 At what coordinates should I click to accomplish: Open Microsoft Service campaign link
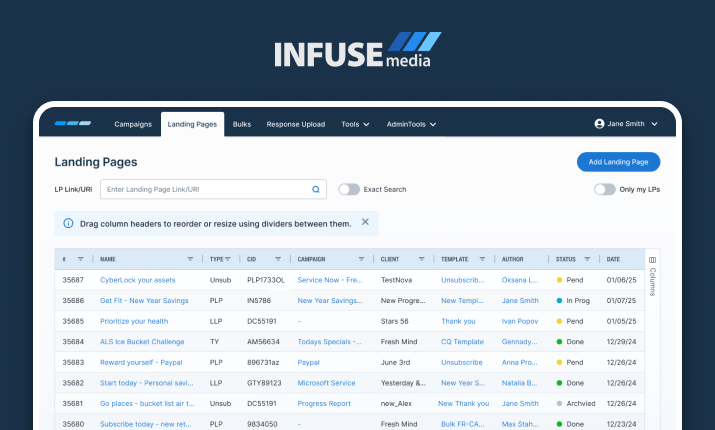326,383
